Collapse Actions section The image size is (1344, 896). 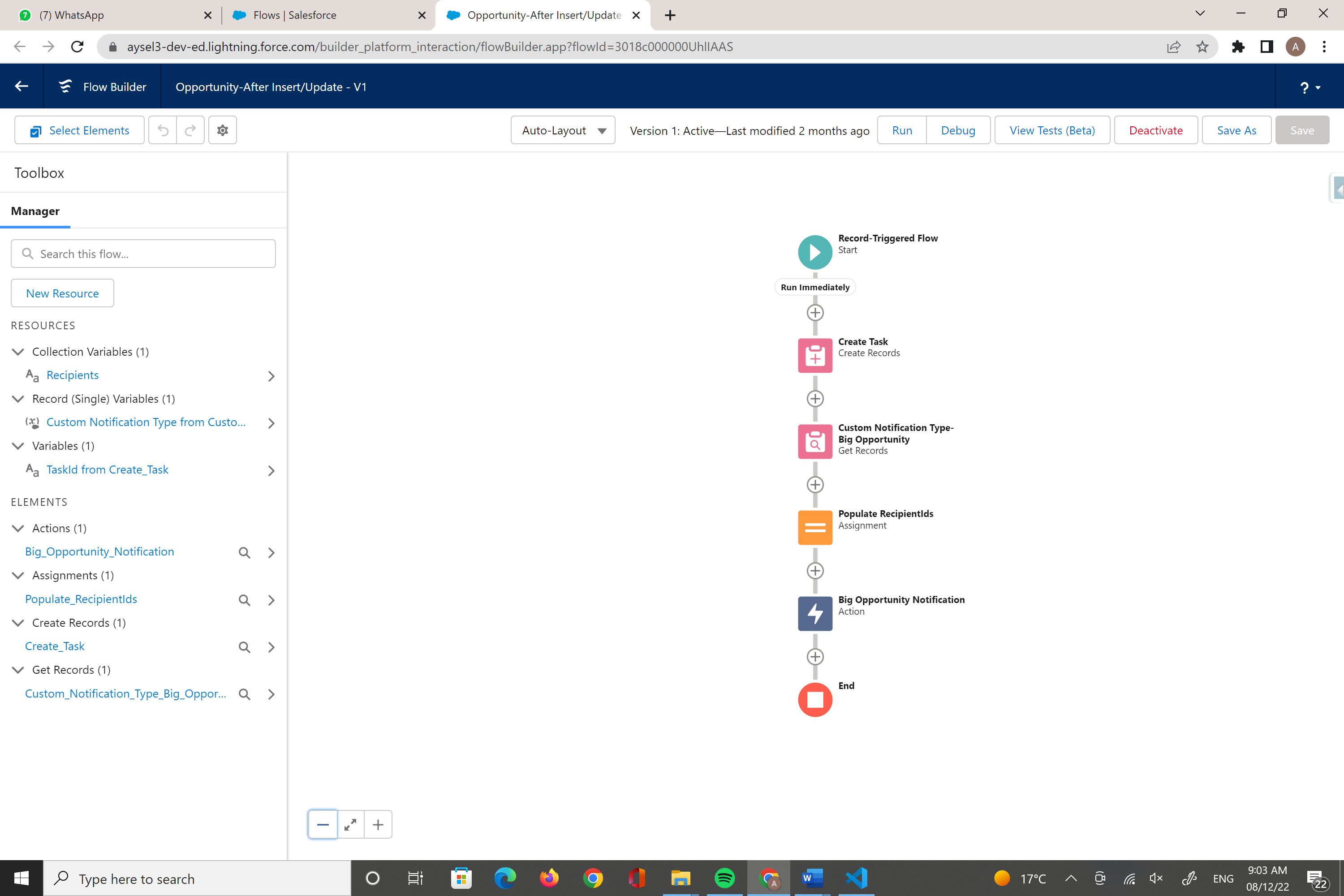point(18,528)
